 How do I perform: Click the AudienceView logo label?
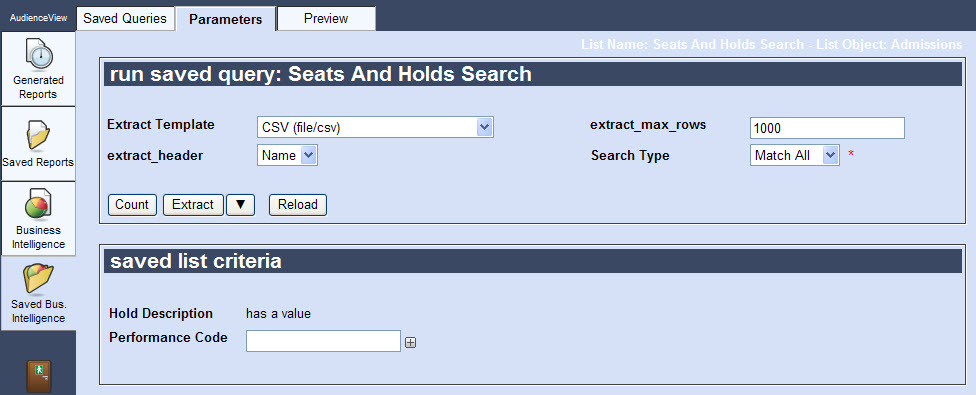coord(39,18)
